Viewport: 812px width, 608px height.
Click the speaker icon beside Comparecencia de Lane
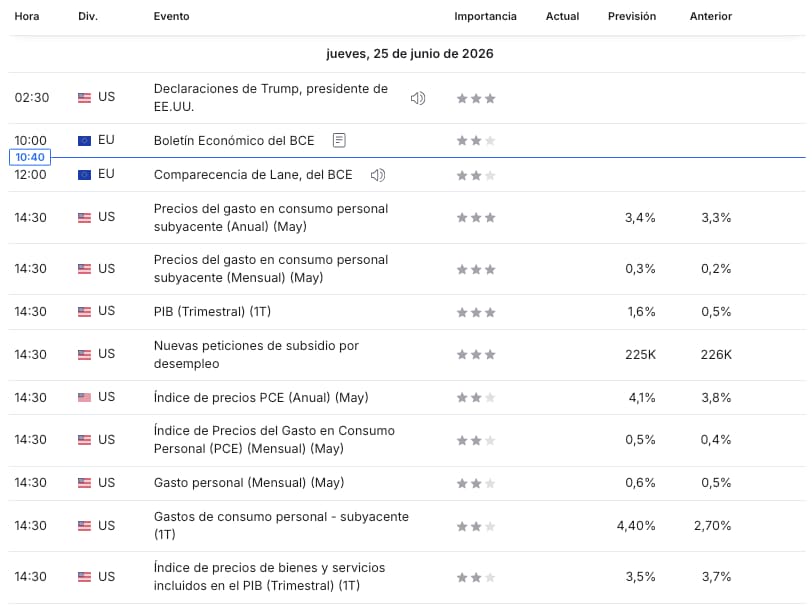click(378, 175)
